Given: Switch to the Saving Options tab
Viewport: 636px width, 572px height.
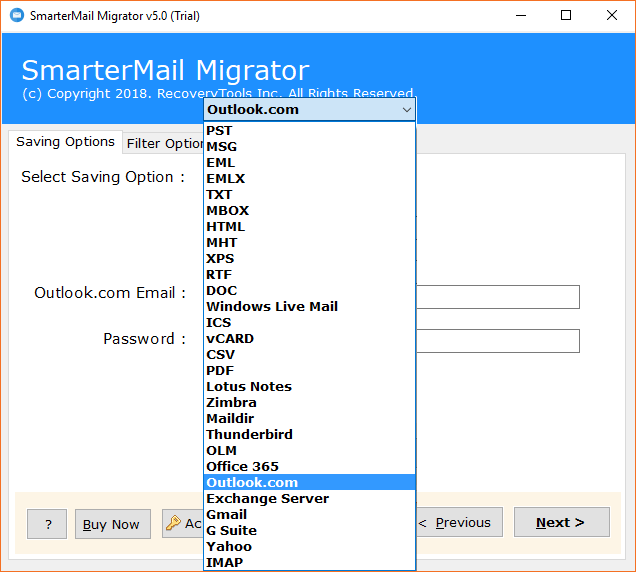Looking at the screenshot, I should click(65, 142).
